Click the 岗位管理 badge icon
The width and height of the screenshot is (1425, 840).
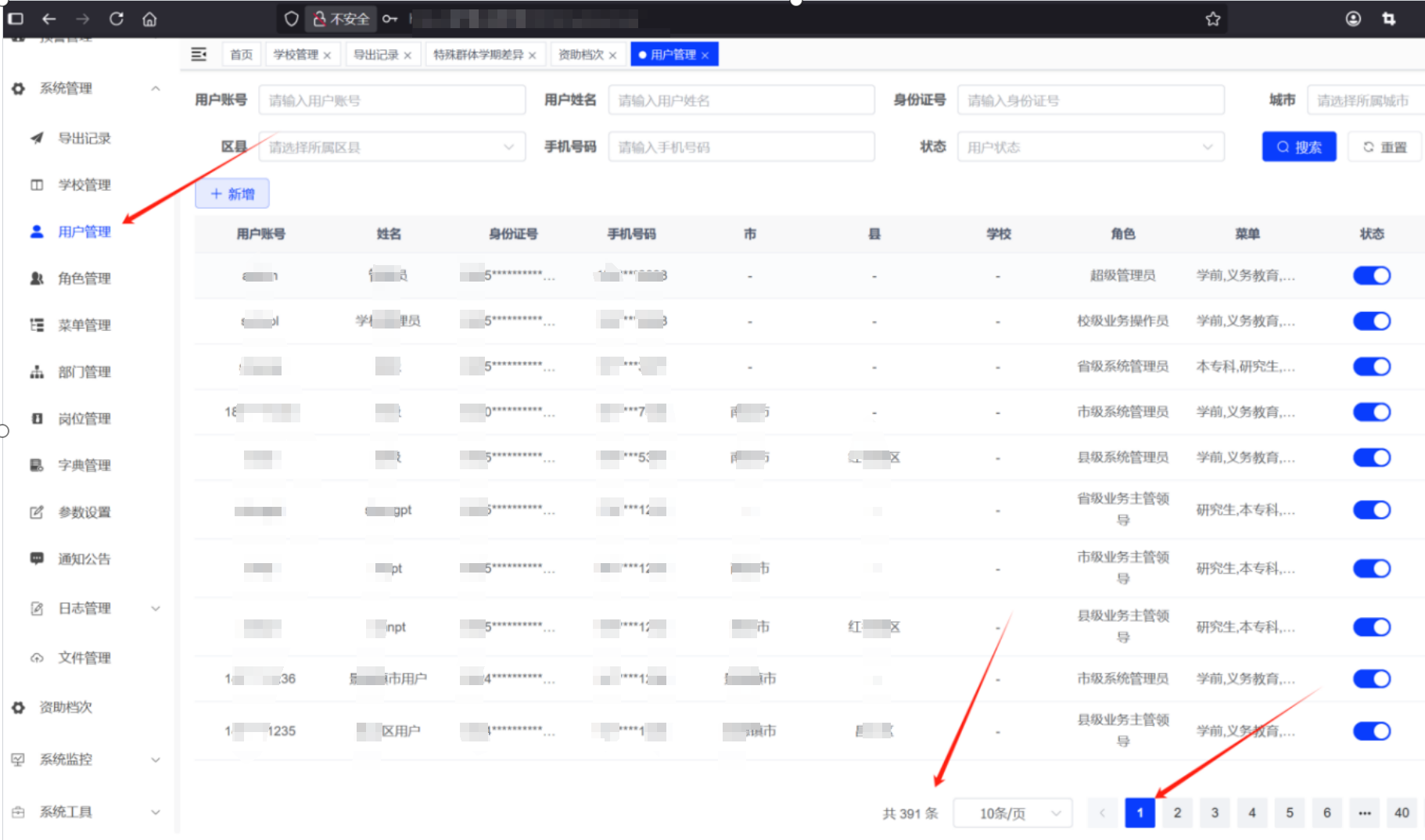[37, 418]
